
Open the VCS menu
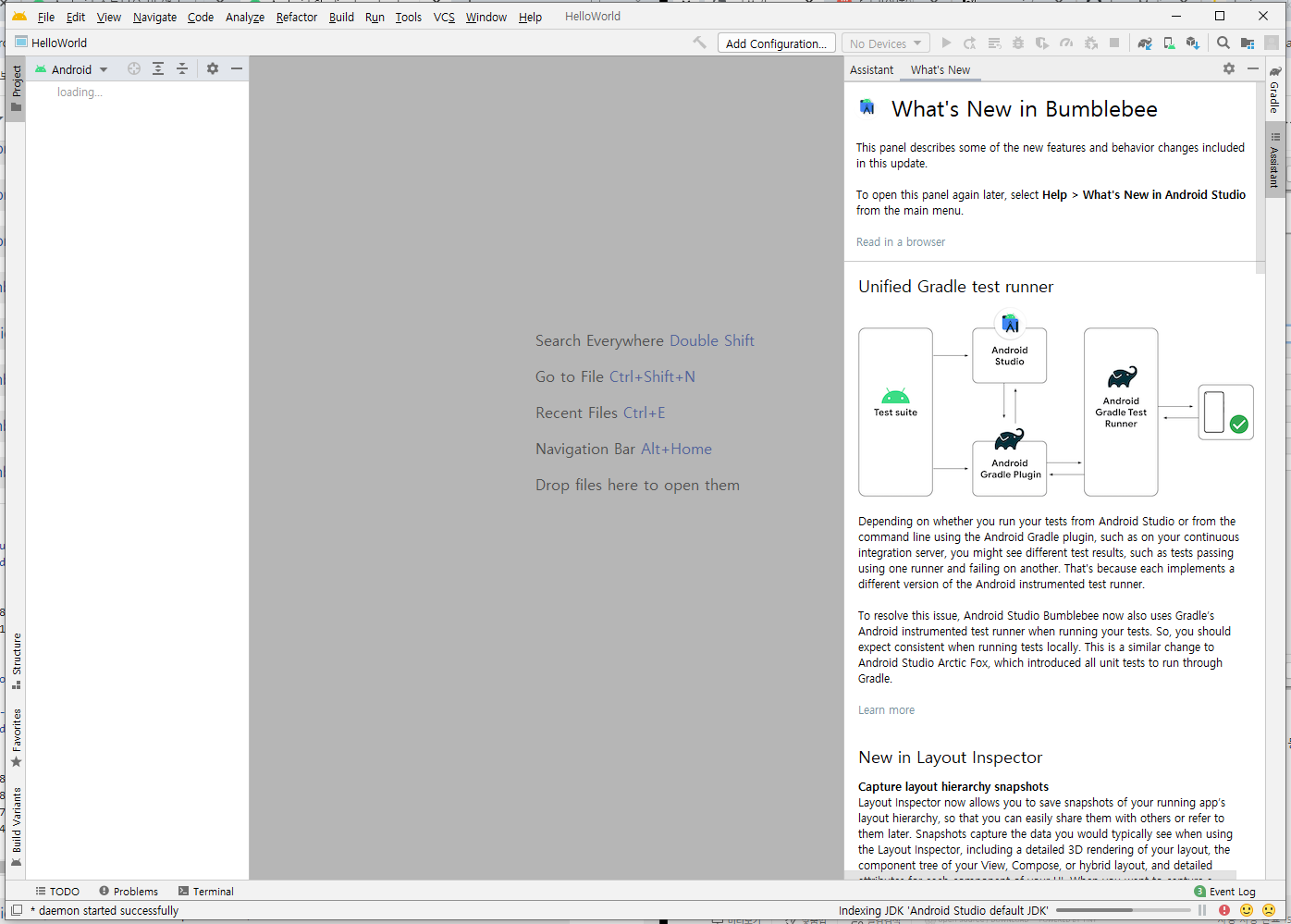444,17
